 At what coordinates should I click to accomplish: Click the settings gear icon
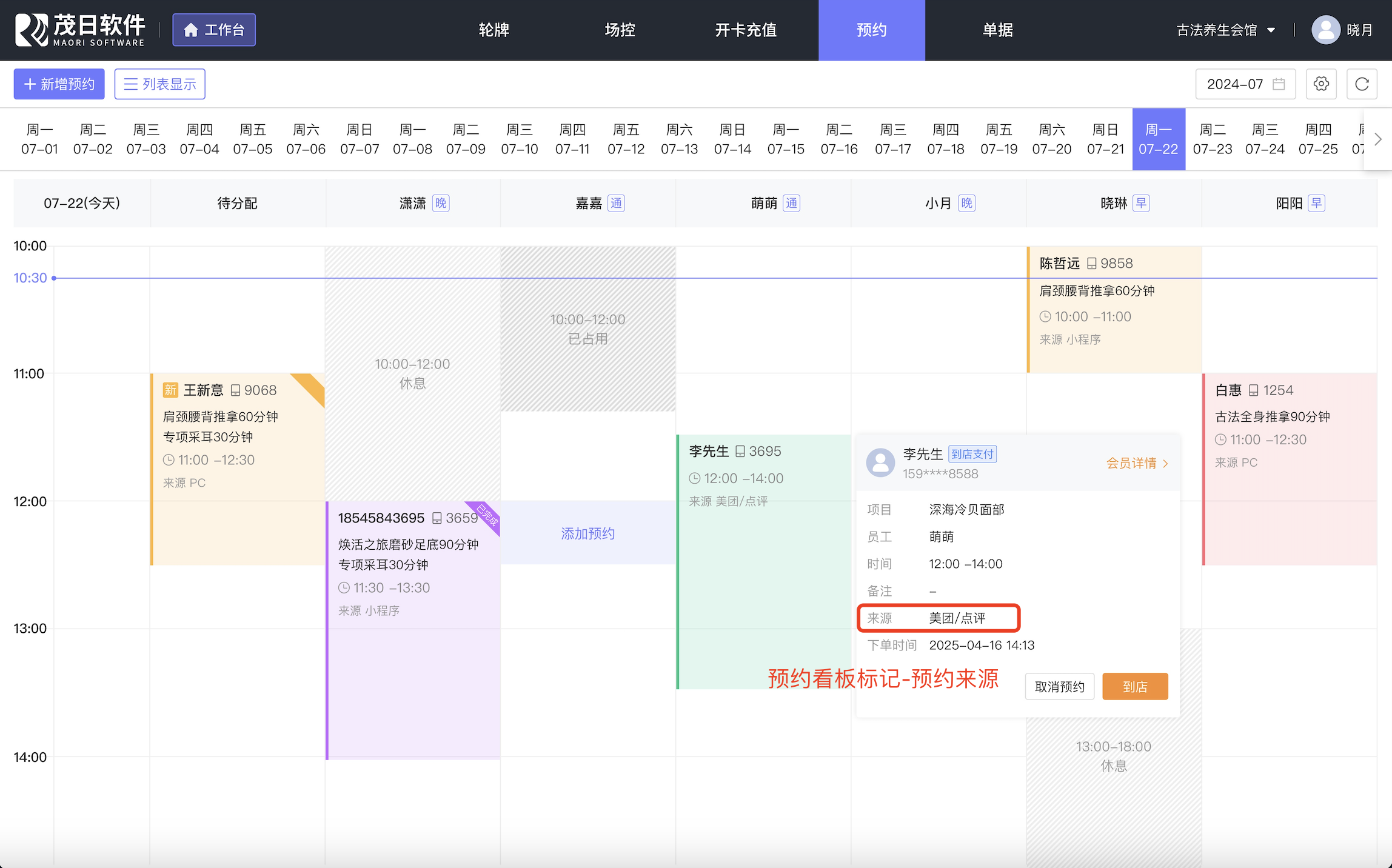[1321, 84]
